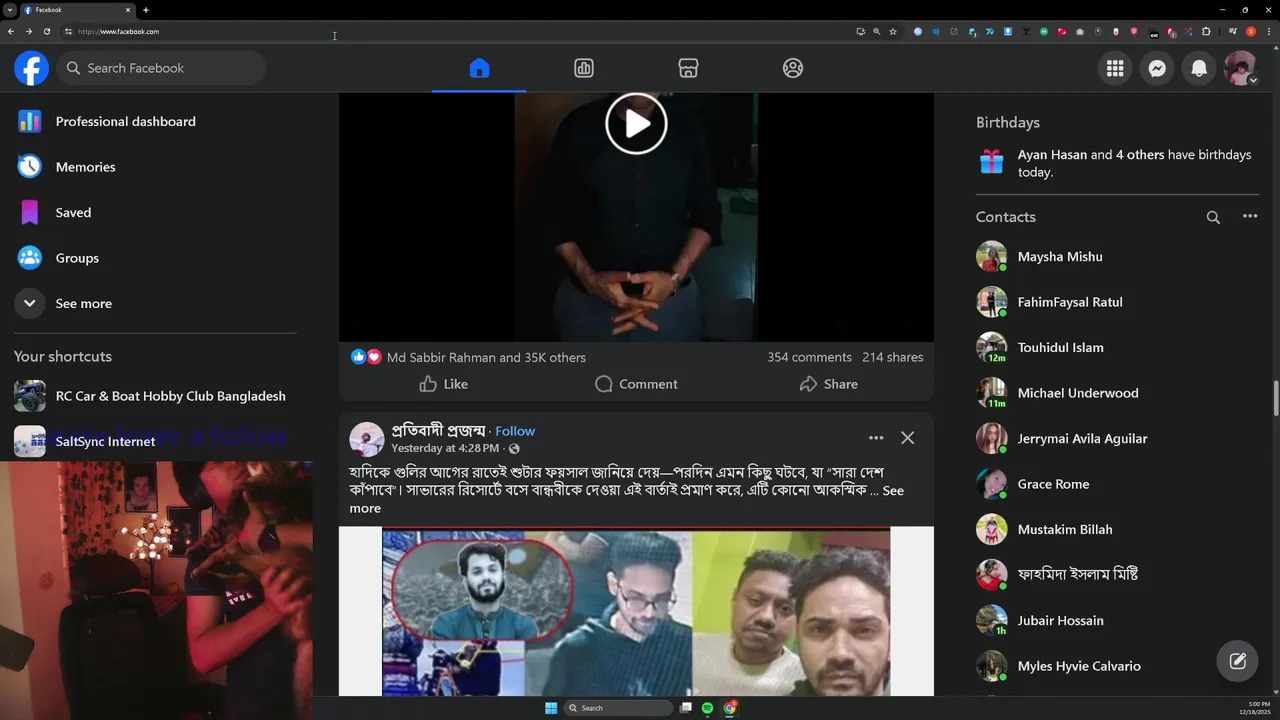Viewport: 1280px width, 720px height.
Task: Open the Groups tab icon in top navigation
Action: 793,68
